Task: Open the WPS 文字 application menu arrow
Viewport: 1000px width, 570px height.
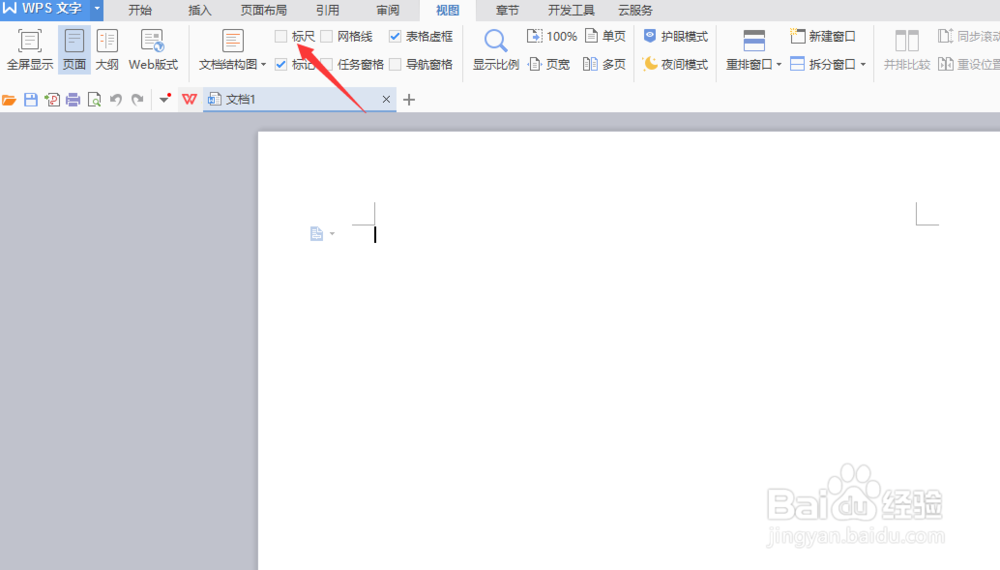Action: pos(97,9)
